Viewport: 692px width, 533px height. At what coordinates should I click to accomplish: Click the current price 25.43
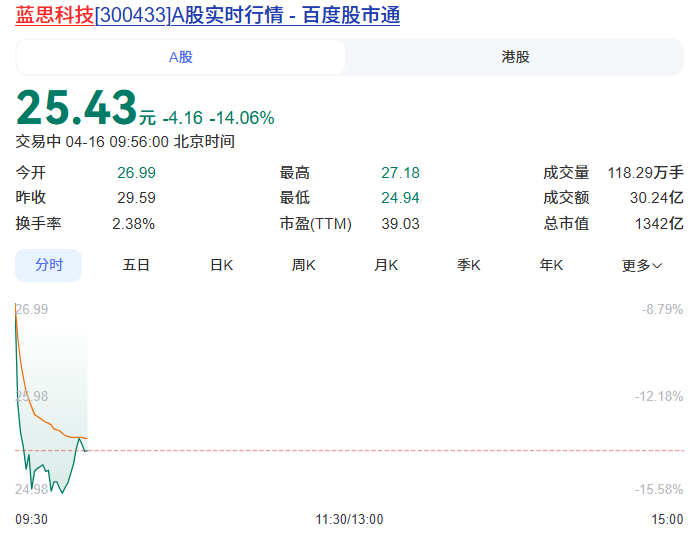[76, 108]
